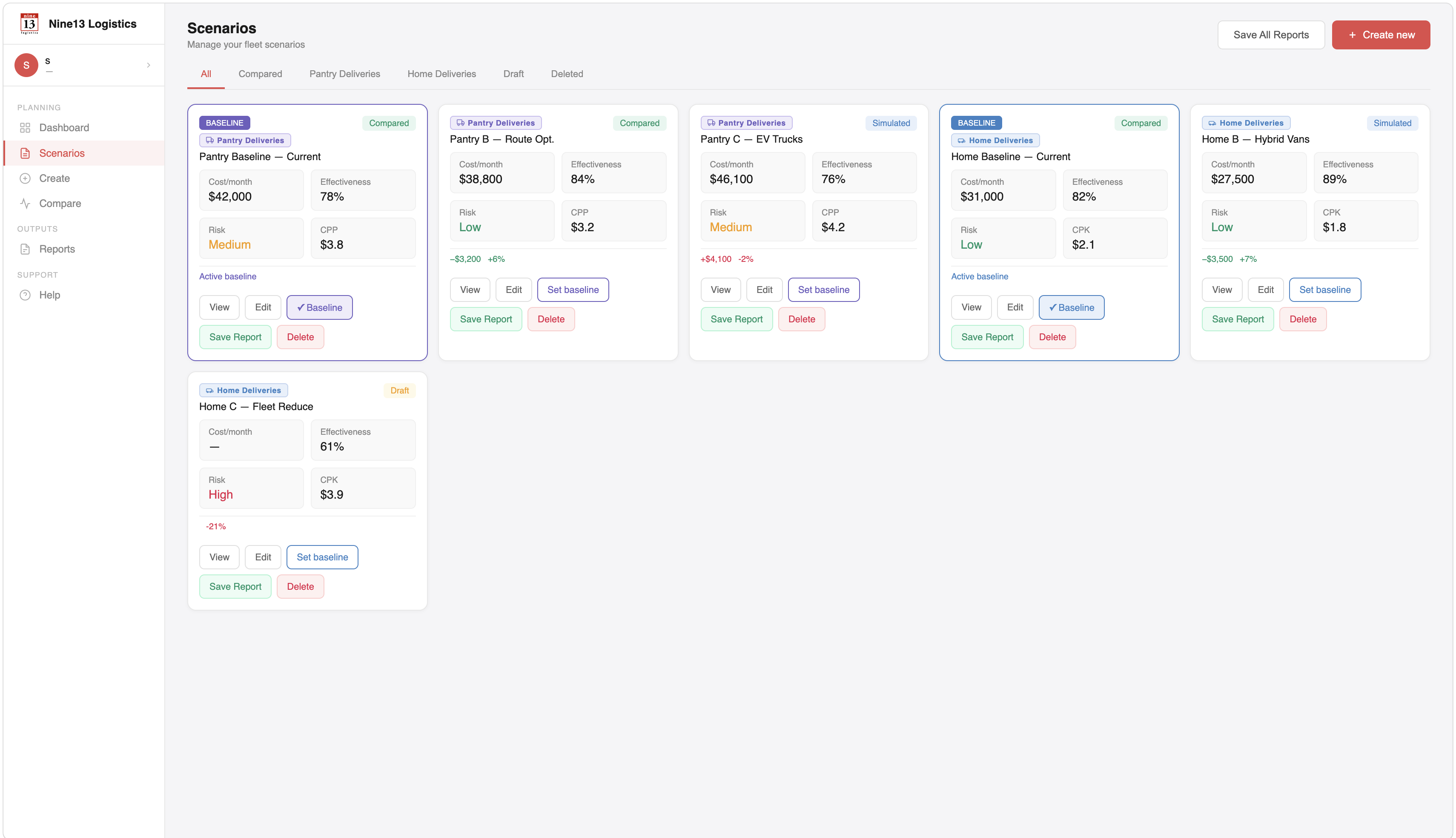Click the Simulated badge on Pantry C card
Image resolution: width=1456 pixels, height=838 pixels.
(x=891, y=123)
